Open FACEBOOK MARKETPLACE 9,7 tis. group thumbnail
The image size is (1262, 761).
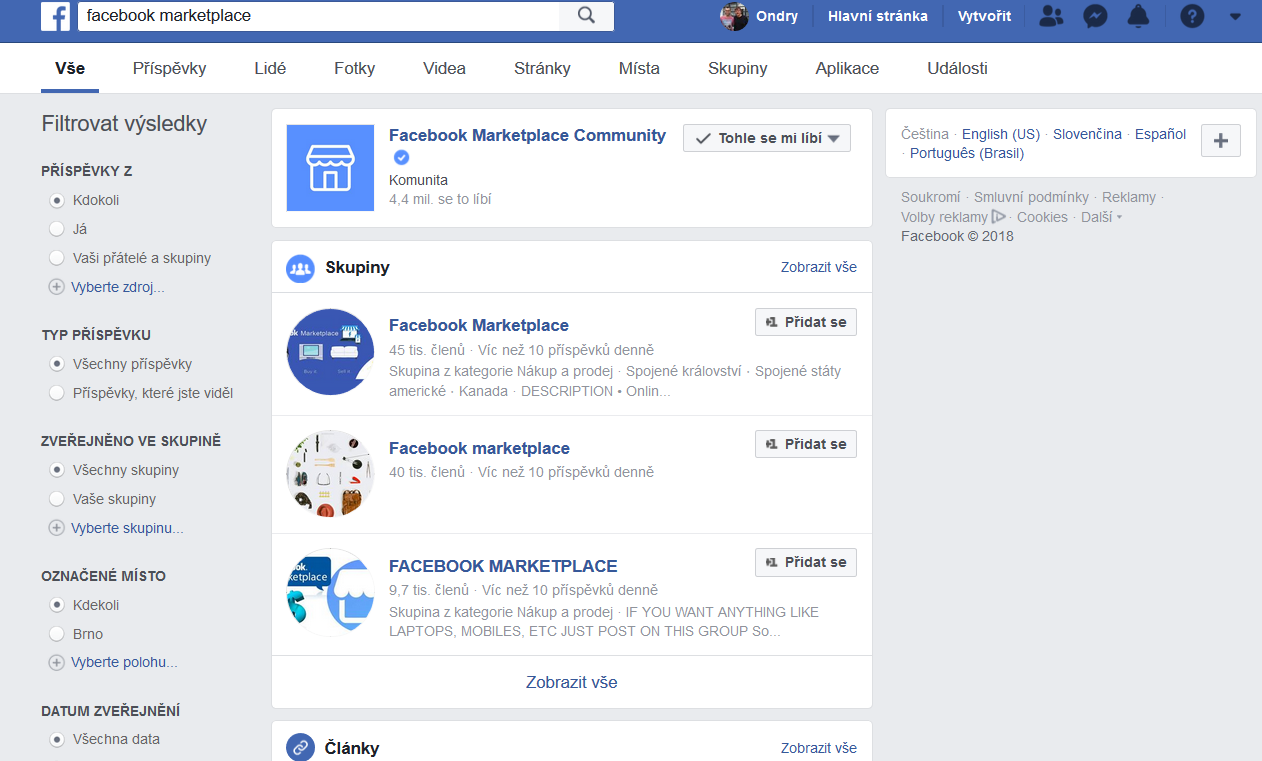tap(330, 592)
